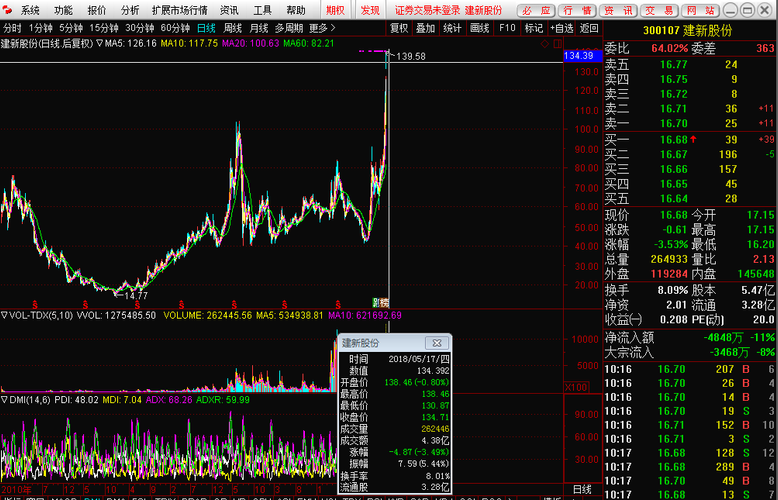Click the 叠加 toolbar button

(x=426, y=28)
